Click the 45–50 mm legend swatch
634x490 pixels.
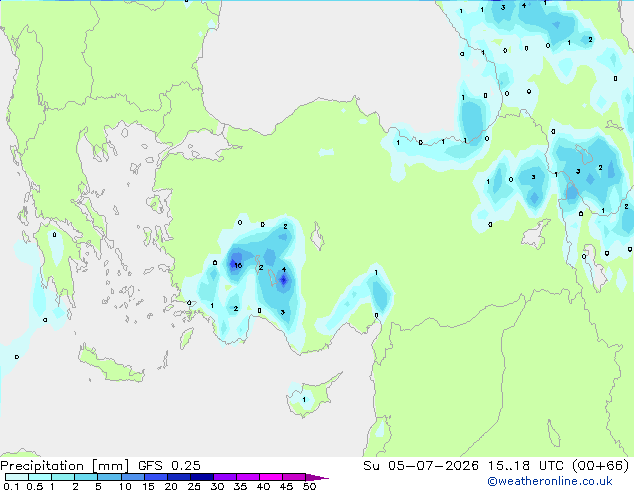coord(294,477)
